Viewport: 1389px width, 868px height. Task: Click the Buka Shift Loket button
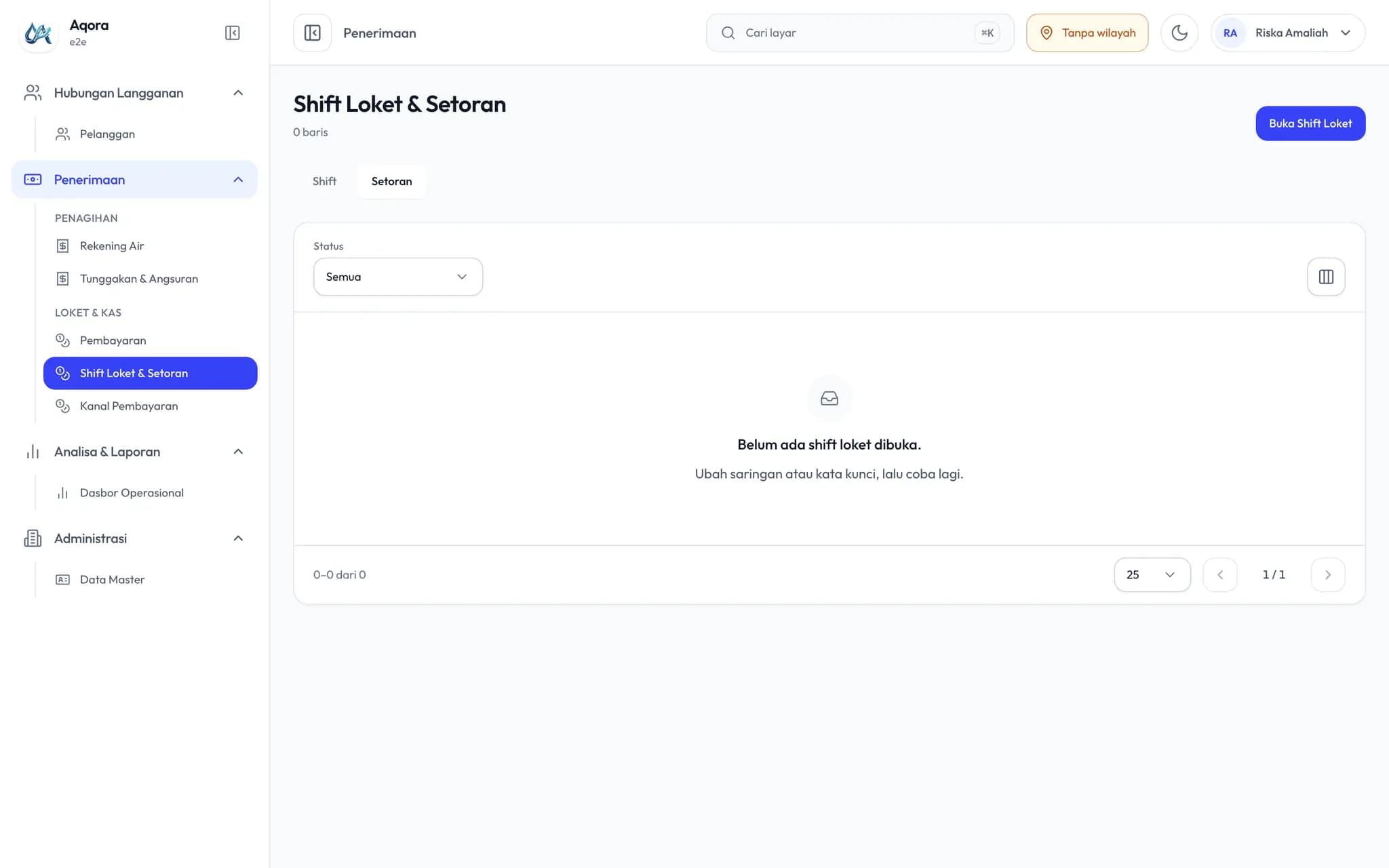1310,123
